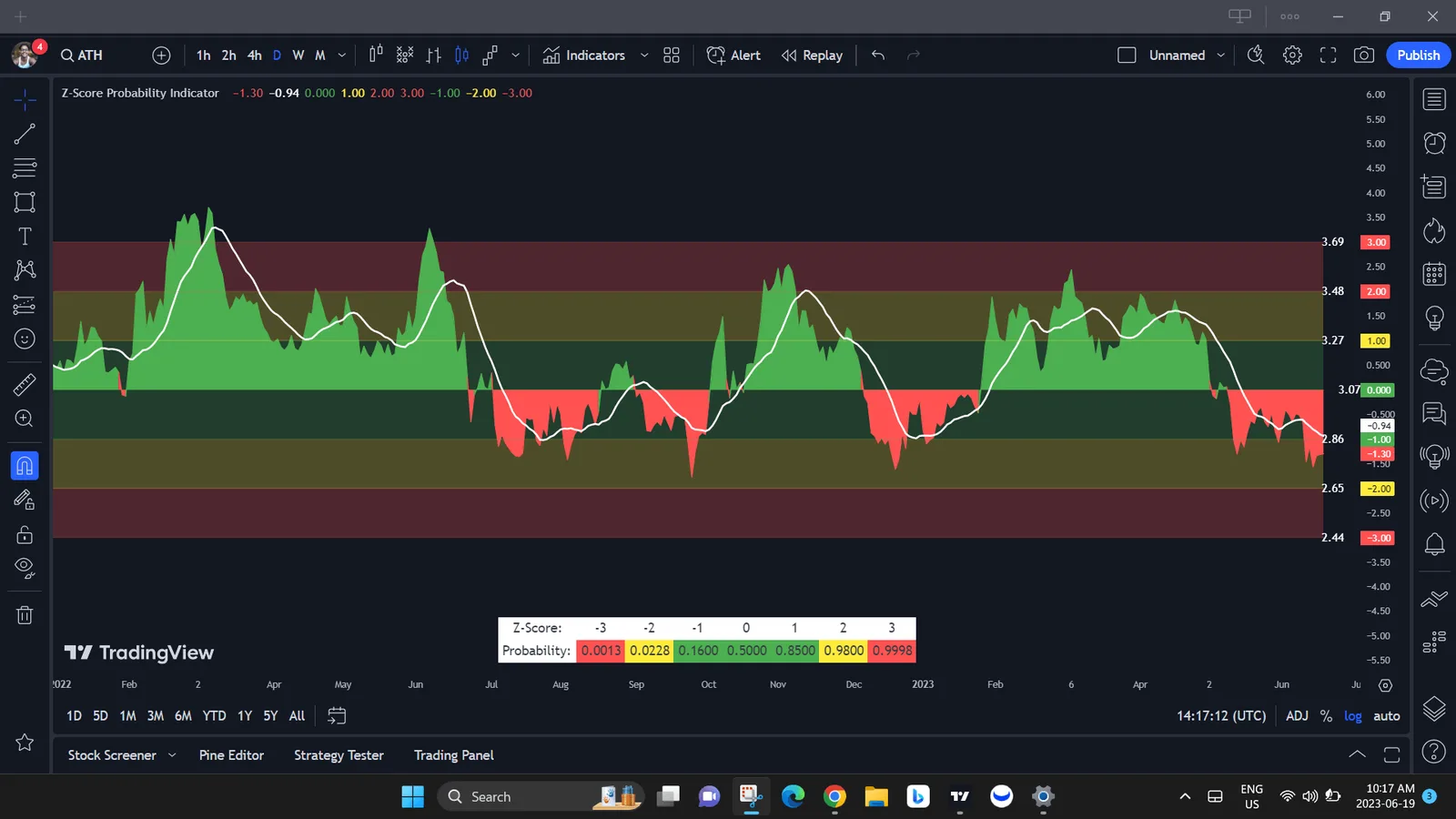Image resolution: width=1456 pixels, height=819 pixels.
Task: Toggle hide all drawings eye icon
Action: (x=25, y=569)
